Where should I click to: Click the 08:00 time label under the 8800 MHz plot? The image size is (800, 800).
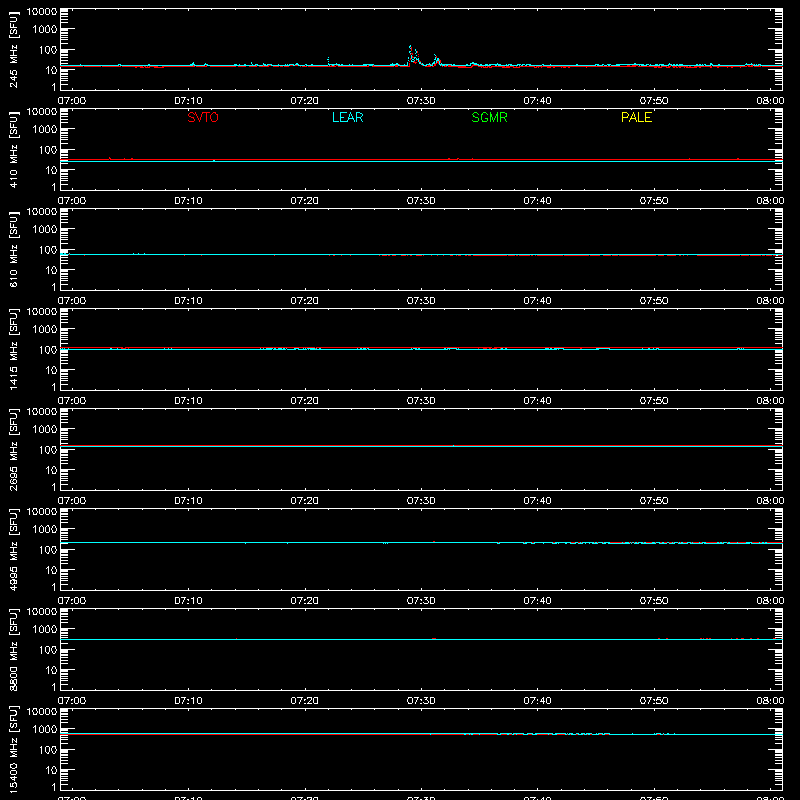pyautogui.click(x=770, y=701)
